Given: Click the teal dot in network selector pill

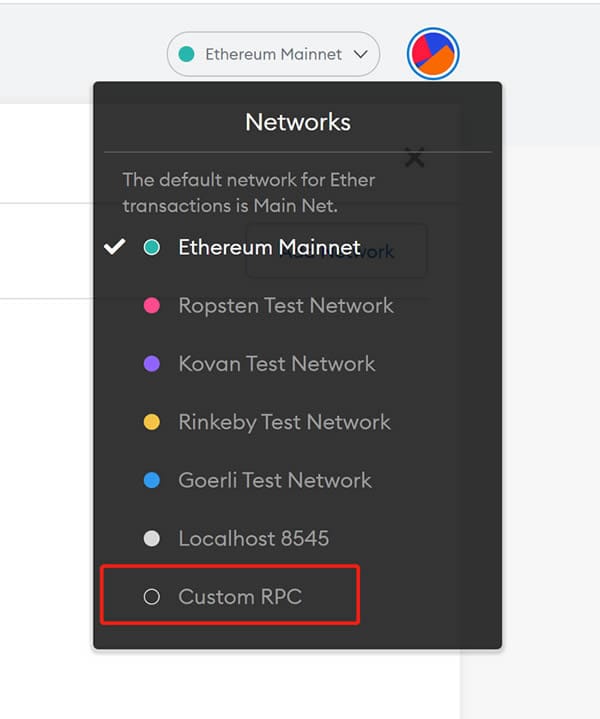Looking at the screenshot, I should point(186,54).
